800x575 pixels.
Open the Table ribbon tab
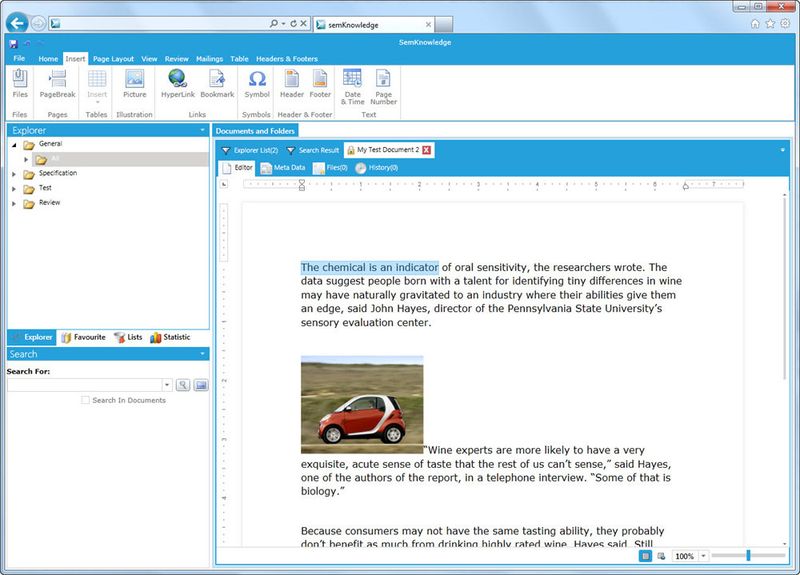click(x=239, y=59)
